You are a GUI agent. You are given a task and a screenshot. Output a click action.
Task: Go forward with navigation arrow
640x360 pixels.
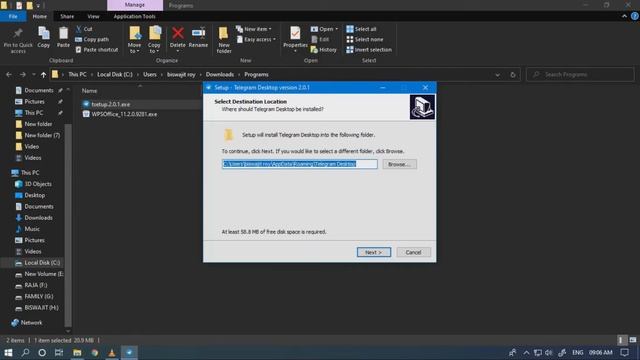(x=23, y=75)
